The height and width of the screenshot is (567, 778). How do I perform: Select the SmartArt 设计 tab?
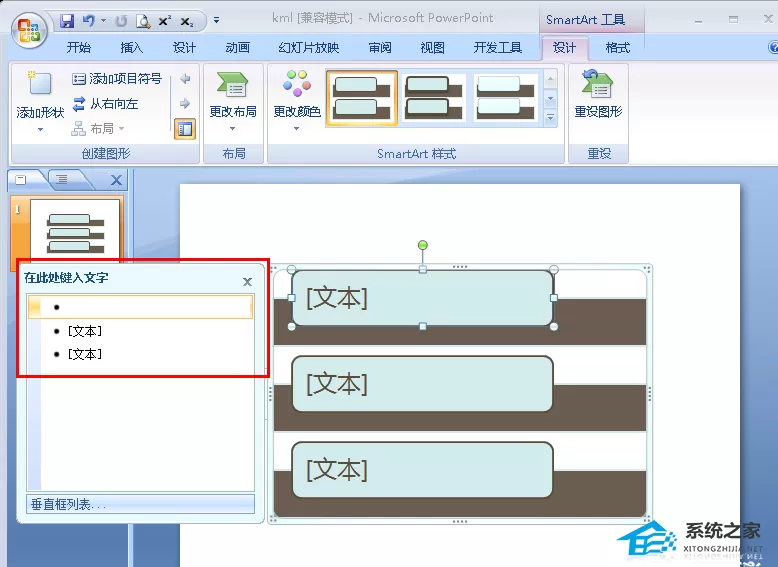point(565,48)
